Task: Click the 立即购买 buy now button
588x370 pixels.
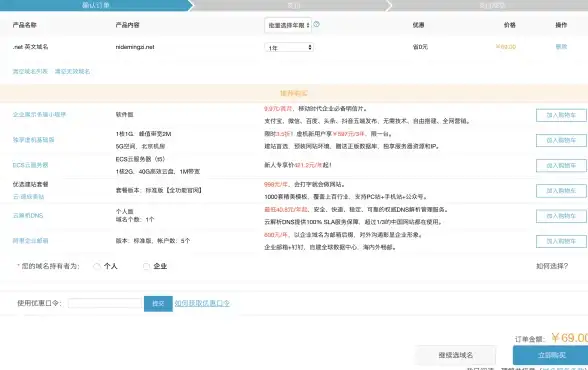Action: (551, 355)
